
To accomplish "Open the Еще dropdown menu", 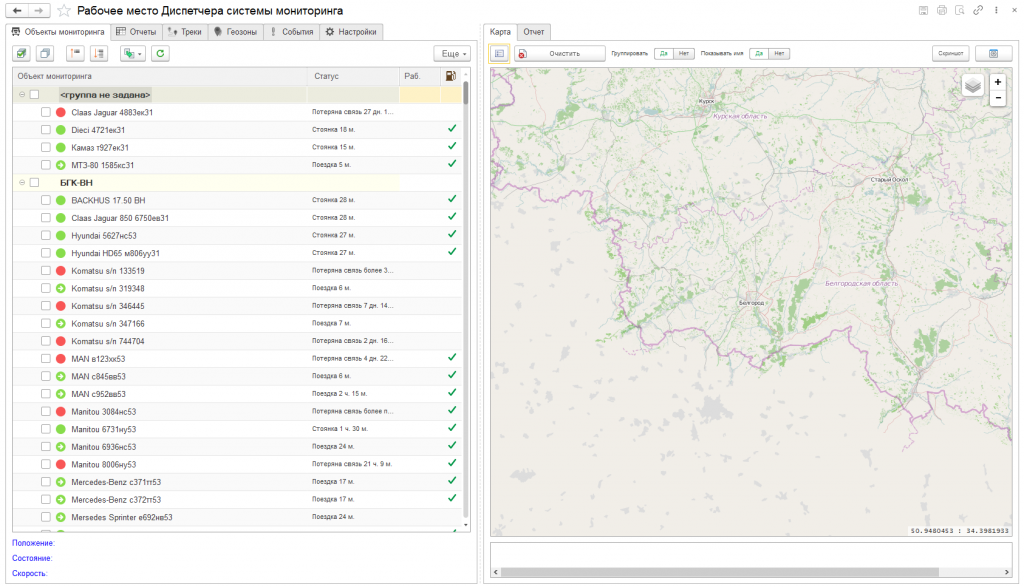I will 452,53.
